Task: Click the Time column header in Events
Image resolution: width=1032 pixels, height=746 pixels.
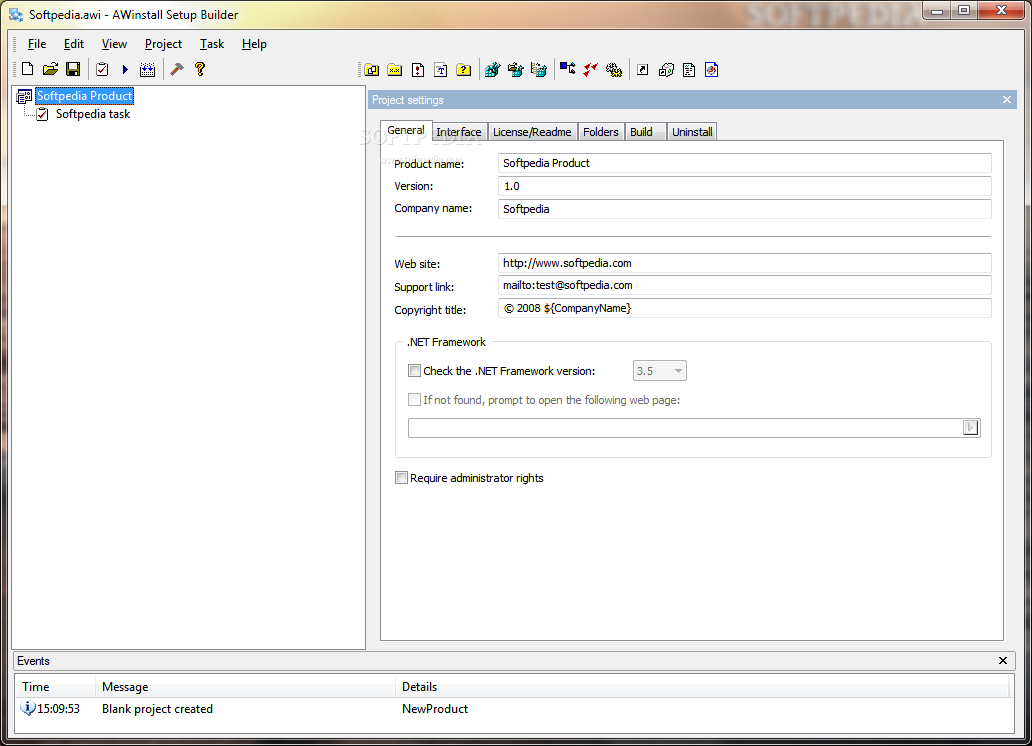Action: [x=56, y=687]
